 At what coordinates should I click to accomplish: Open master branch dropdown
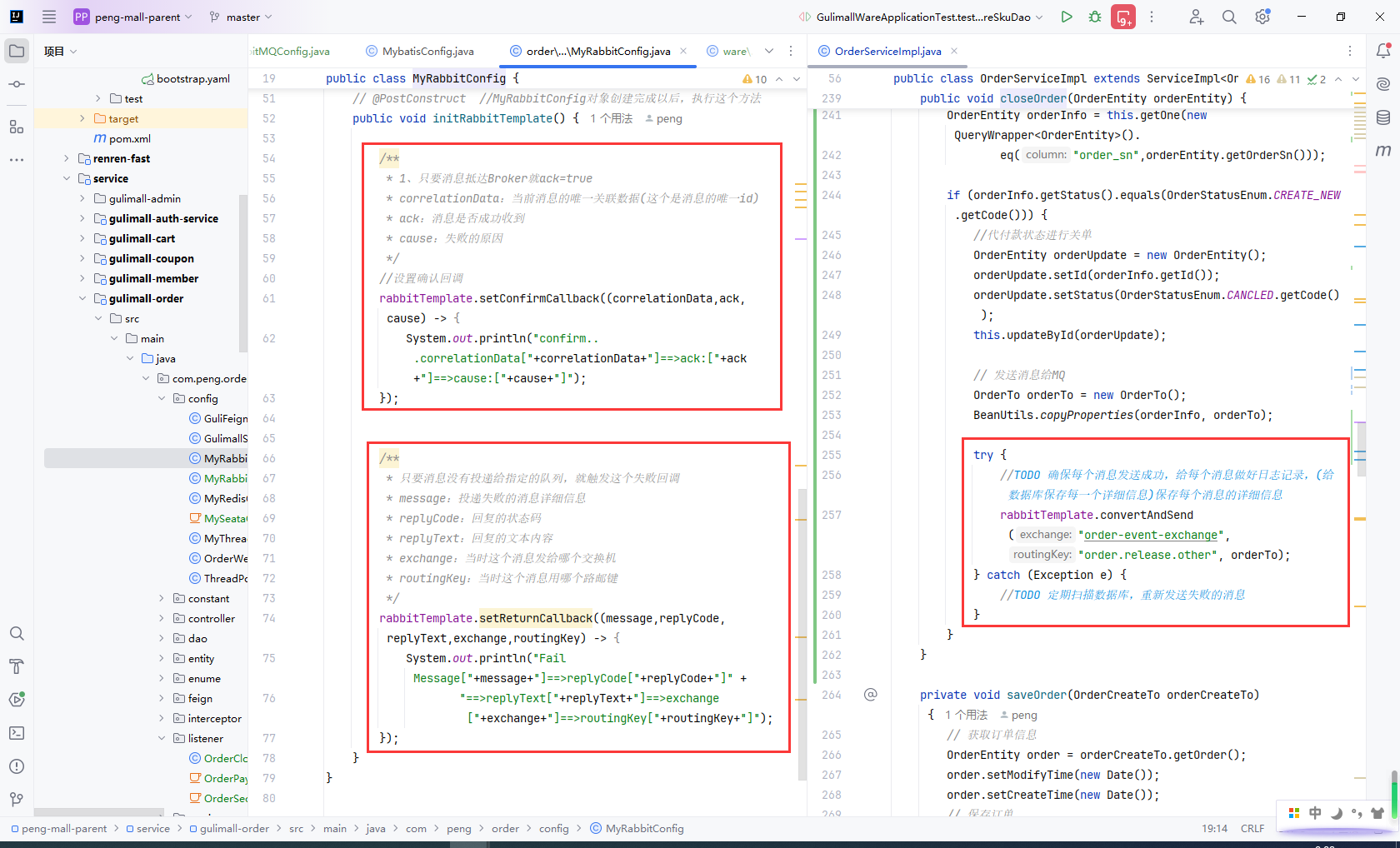click(x=242, y=17)
